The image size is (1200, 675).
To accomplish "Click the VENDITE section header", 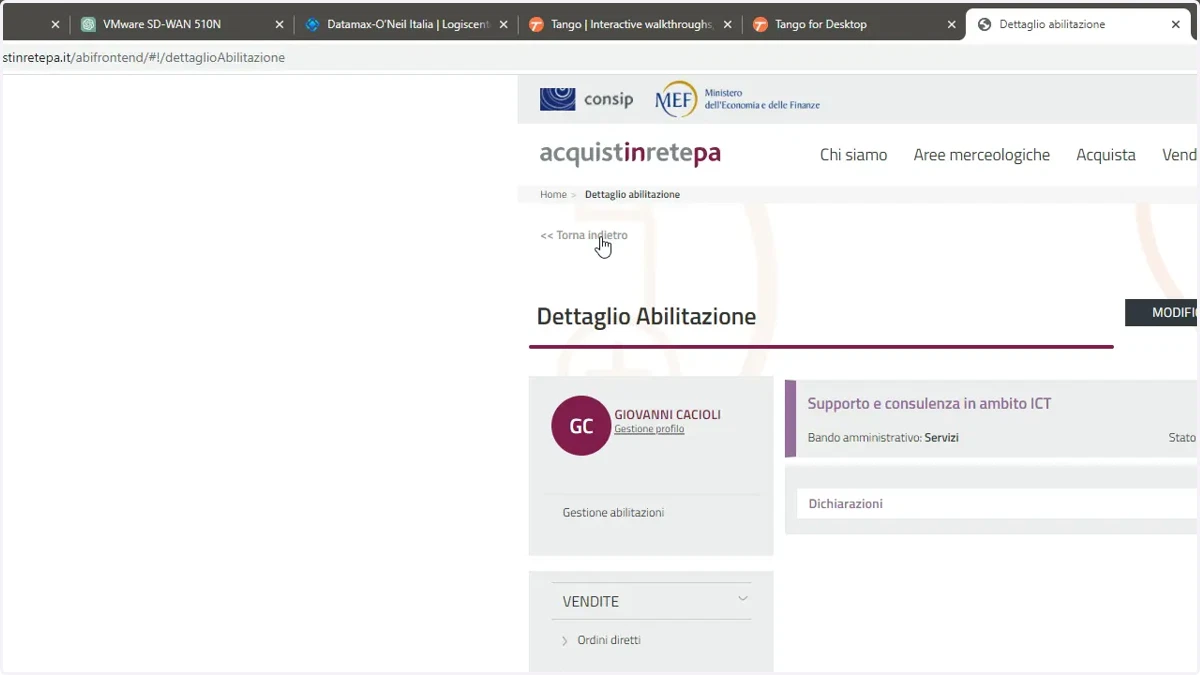I will [x=651, y=601].
